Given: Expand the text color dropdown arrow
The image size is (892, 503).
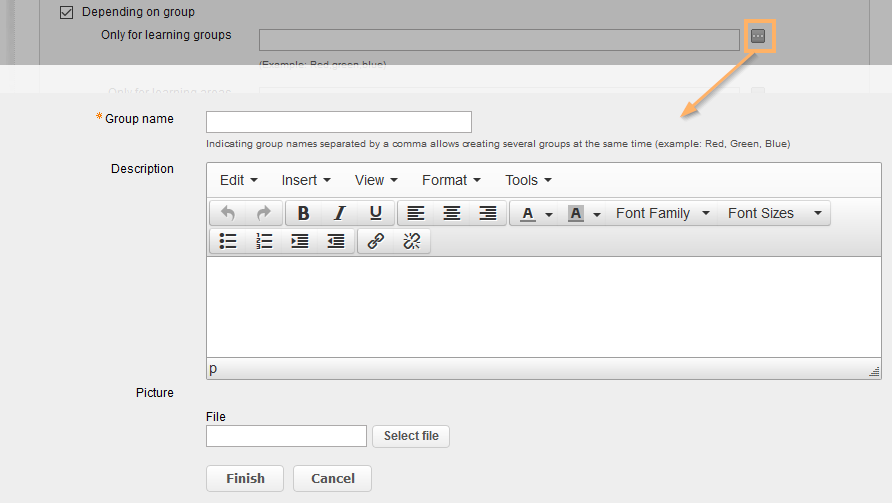Looking at the screenshot, I should (549, 214).
